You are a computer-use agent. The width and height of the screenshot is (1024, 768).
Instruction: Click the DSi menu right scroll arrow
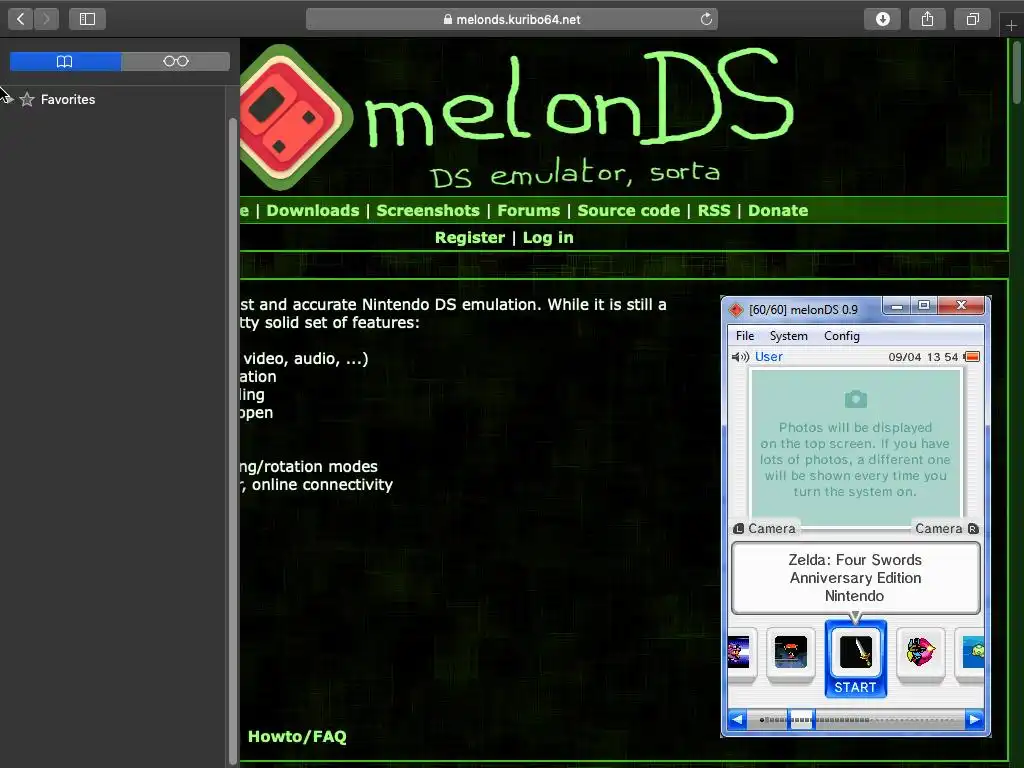click(974, 720)
